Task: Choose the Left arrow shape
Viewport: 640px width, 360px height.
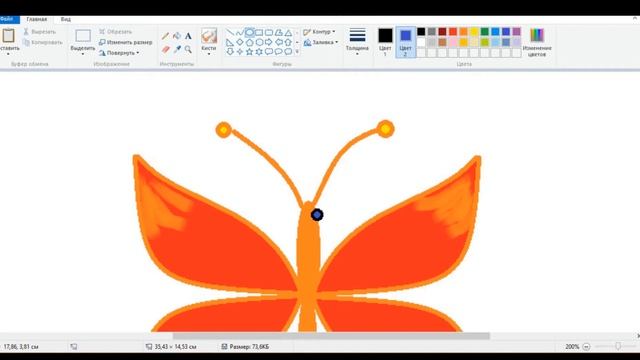Action: [x=278, y=42]
